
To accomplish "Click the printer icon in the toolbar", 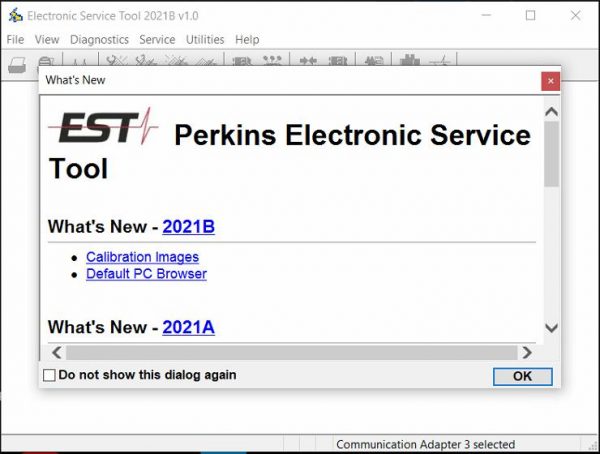I will (17, 63).
